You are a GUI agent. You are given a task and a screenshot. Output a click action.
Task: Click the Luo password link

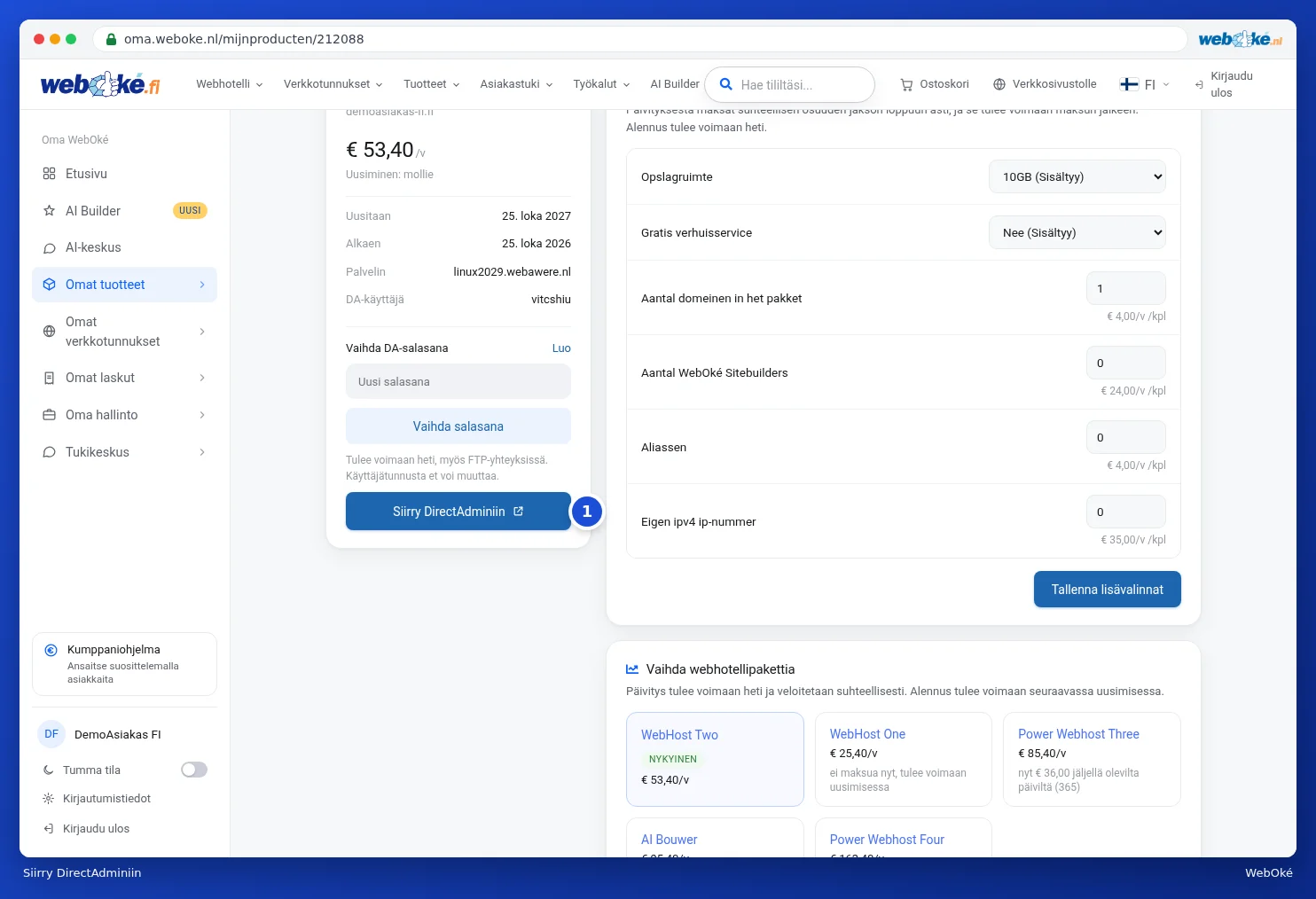(x=561, y=348)
